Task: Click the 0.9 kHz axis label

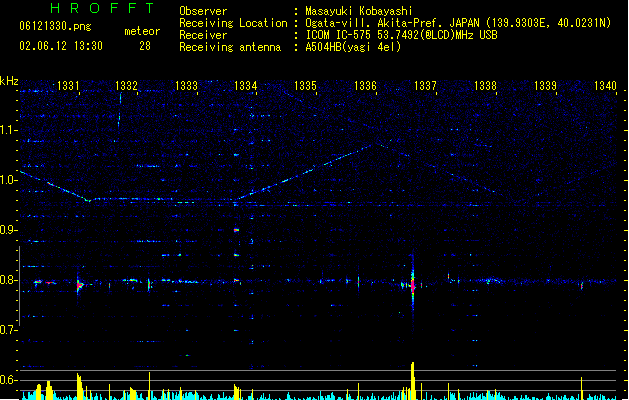Action: pyautogui.click(x=8, y=230)
